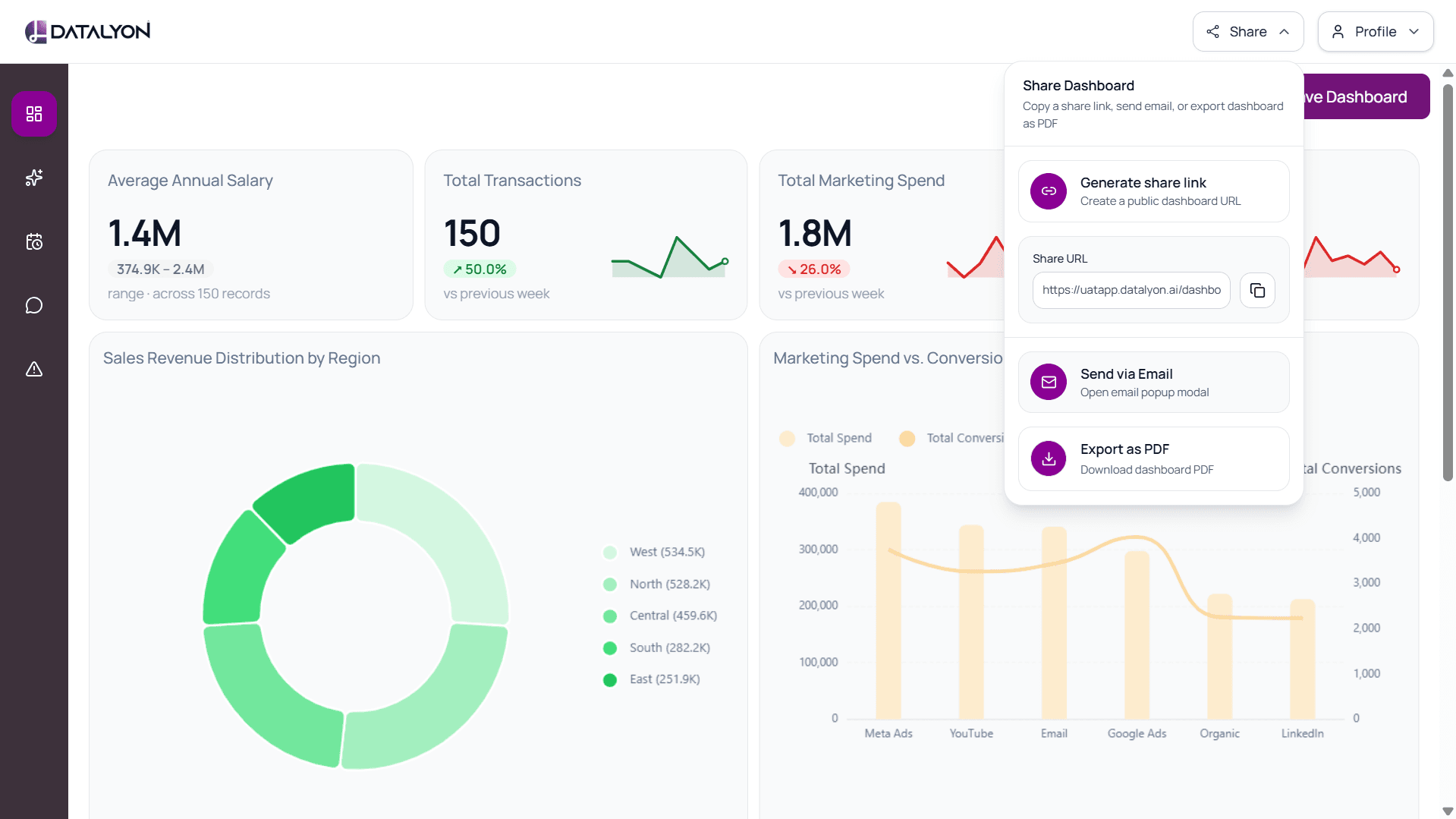1456x819 pixels.
Task: Open the chat bubble sidebar icon
Action: [x=34, y=305]
